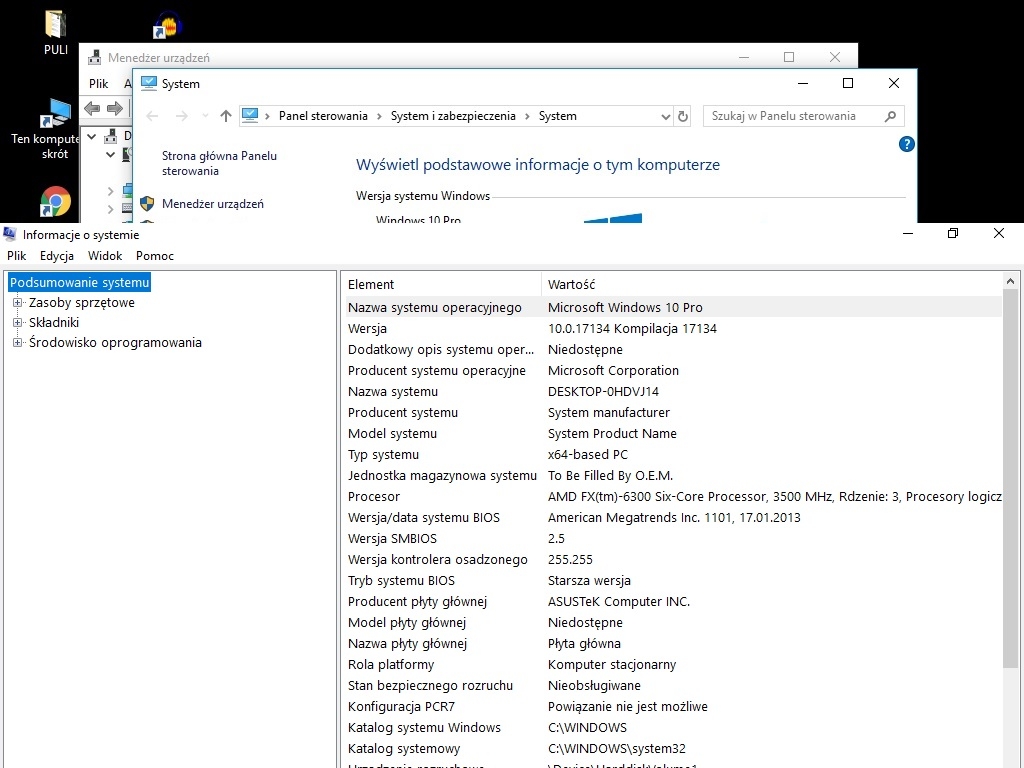
Task: Select the Procesor row label
Action: (x=374, y=496)
